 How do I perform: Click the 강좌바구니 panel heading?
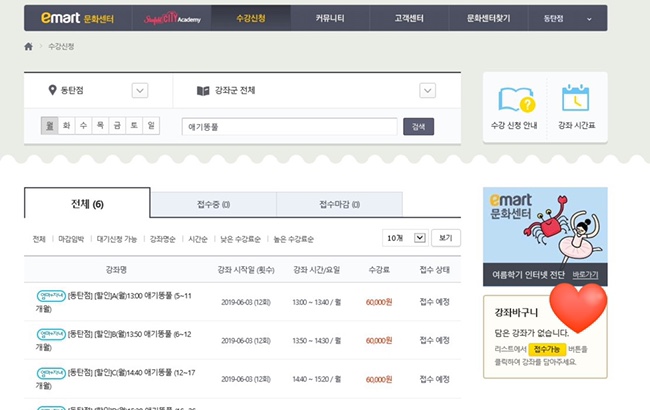click(x=516, y=313)
